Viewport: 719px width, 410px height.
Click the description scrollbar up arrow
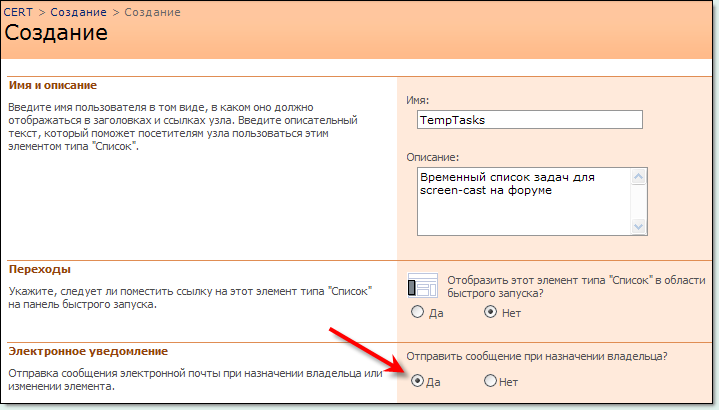[x=638, y=177]
